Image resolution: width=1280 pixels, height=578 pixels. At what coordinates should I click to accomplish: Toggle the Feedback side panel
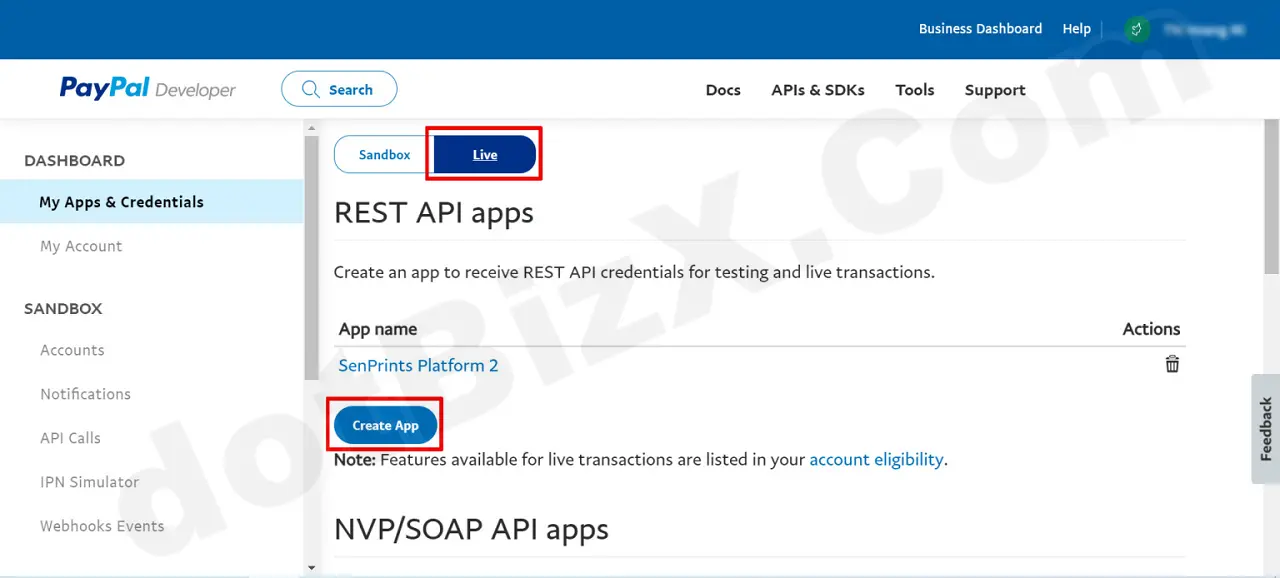1264,429
